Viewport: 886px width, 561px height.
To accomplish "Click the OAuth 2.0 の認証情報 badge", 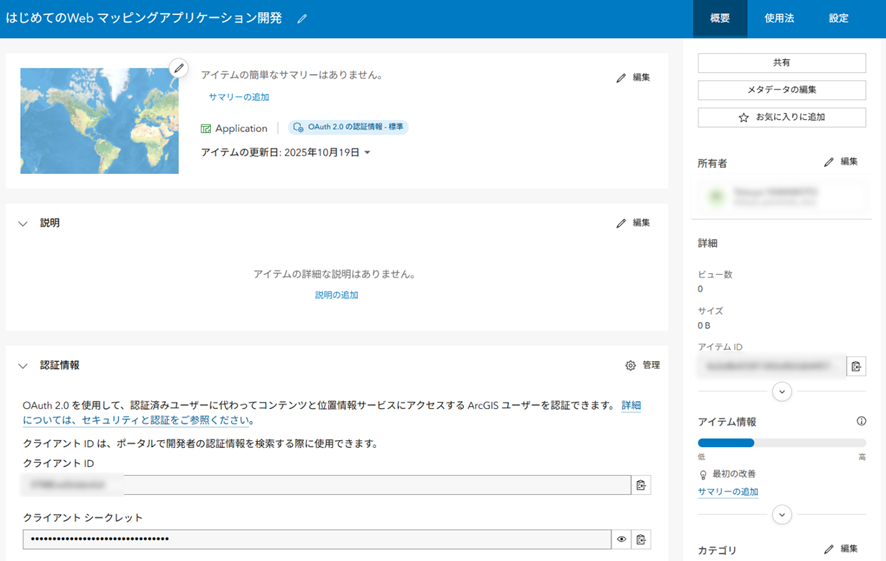I will tap(348, 127).
